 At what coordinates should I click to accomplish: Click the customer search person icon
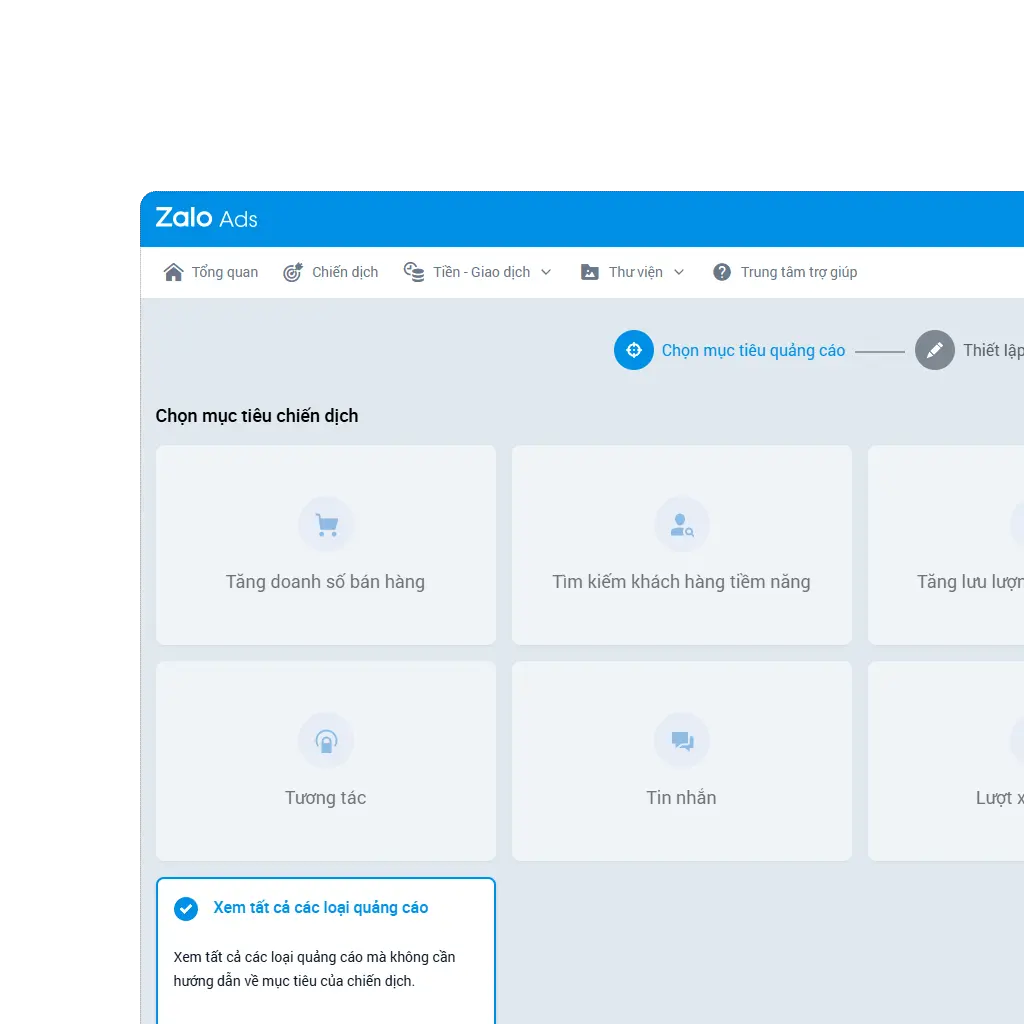coord(682,524)
